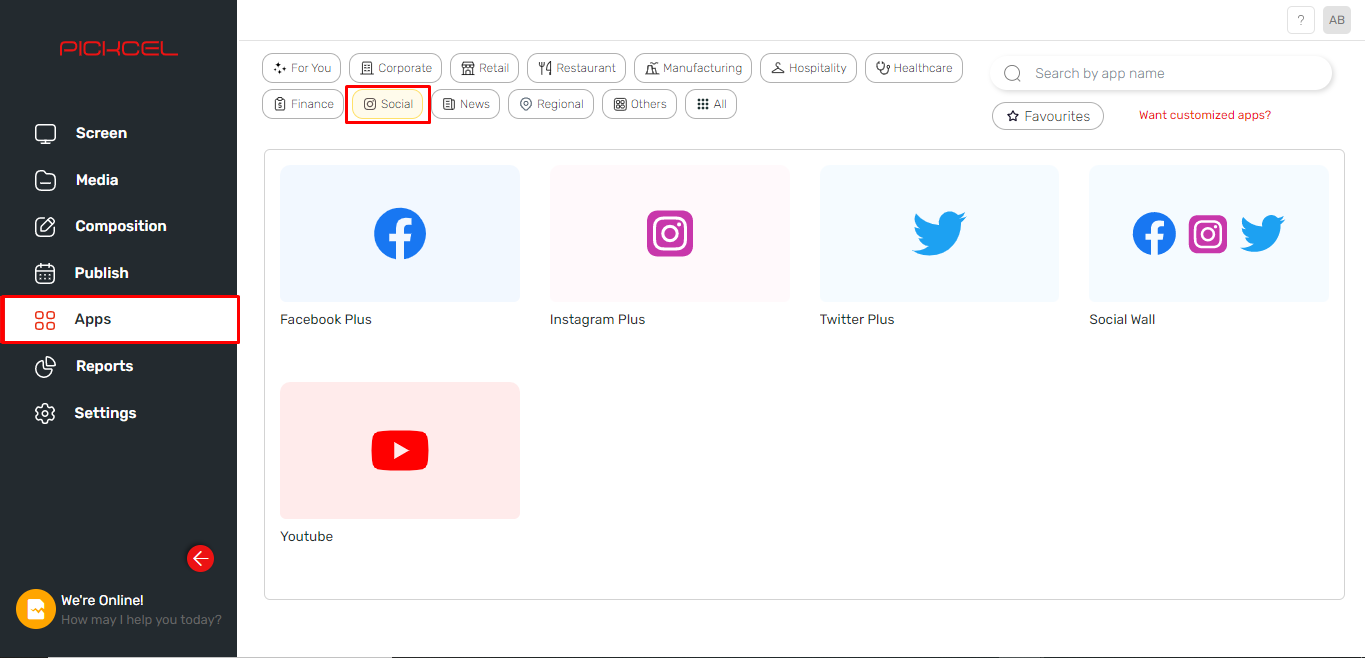Screen dimensions: 1365x658
Task: Click the Apps grid icon in sidebar
Action: click(45, 320)
